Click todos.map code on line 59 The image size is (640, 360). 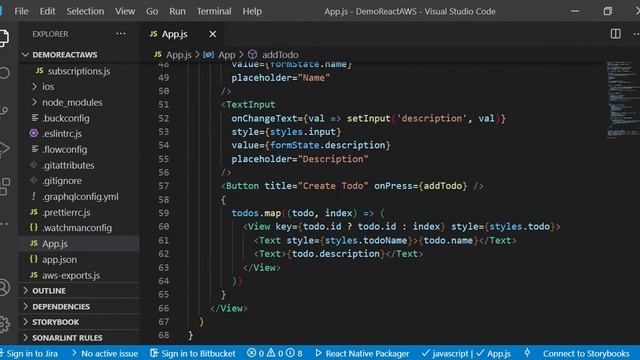tap(256, 213)
